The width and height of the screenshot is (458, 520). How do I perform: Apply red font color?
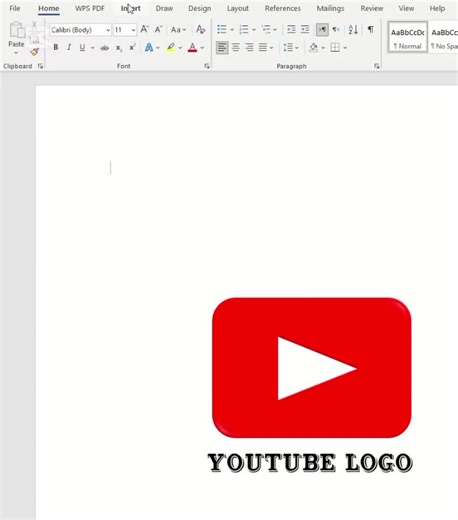click(192, 48)
